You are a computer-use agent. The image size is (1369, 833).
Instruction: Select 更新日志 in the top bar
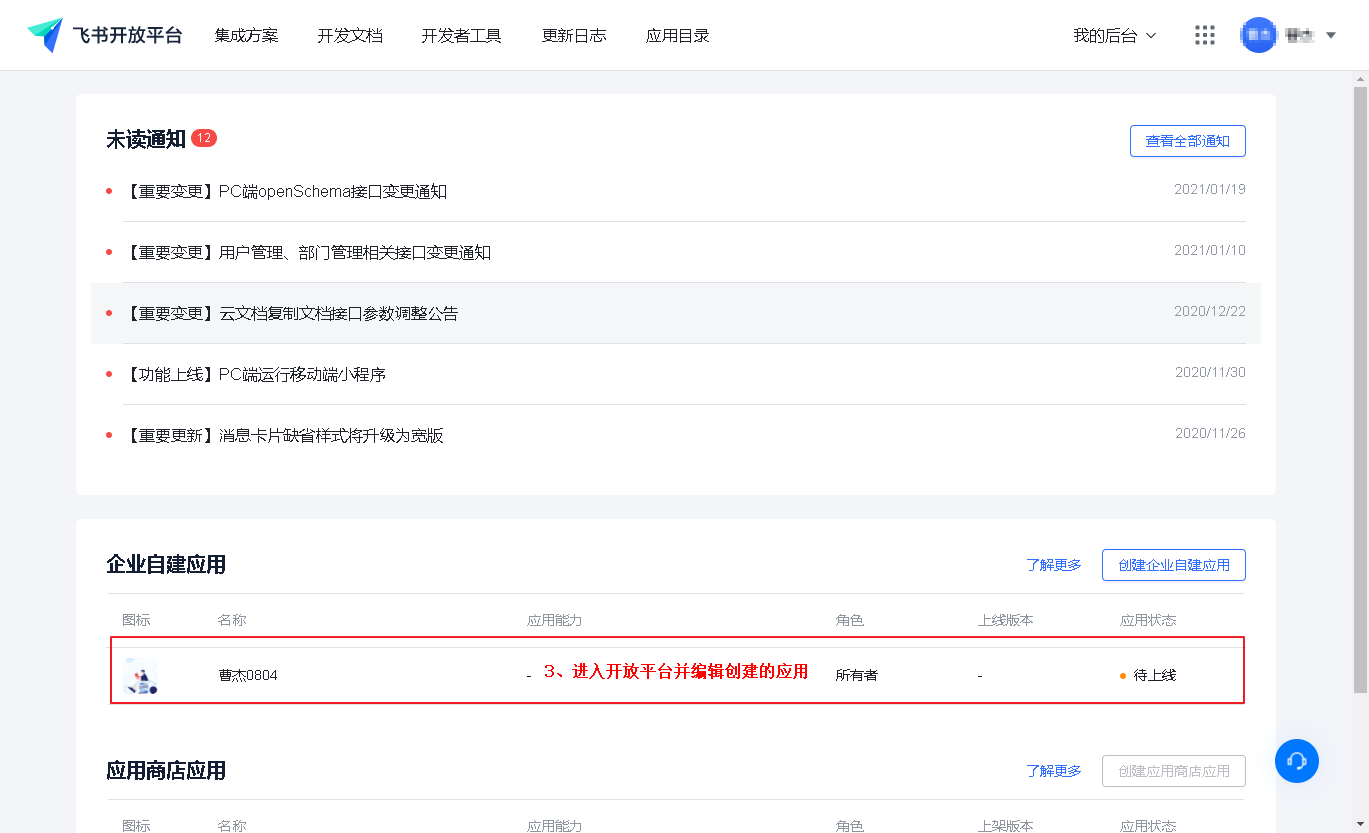574,35
